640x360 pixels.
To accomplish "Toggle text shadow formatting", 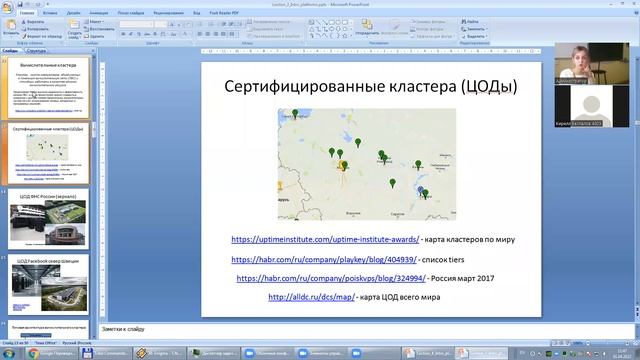I will 155,34.
